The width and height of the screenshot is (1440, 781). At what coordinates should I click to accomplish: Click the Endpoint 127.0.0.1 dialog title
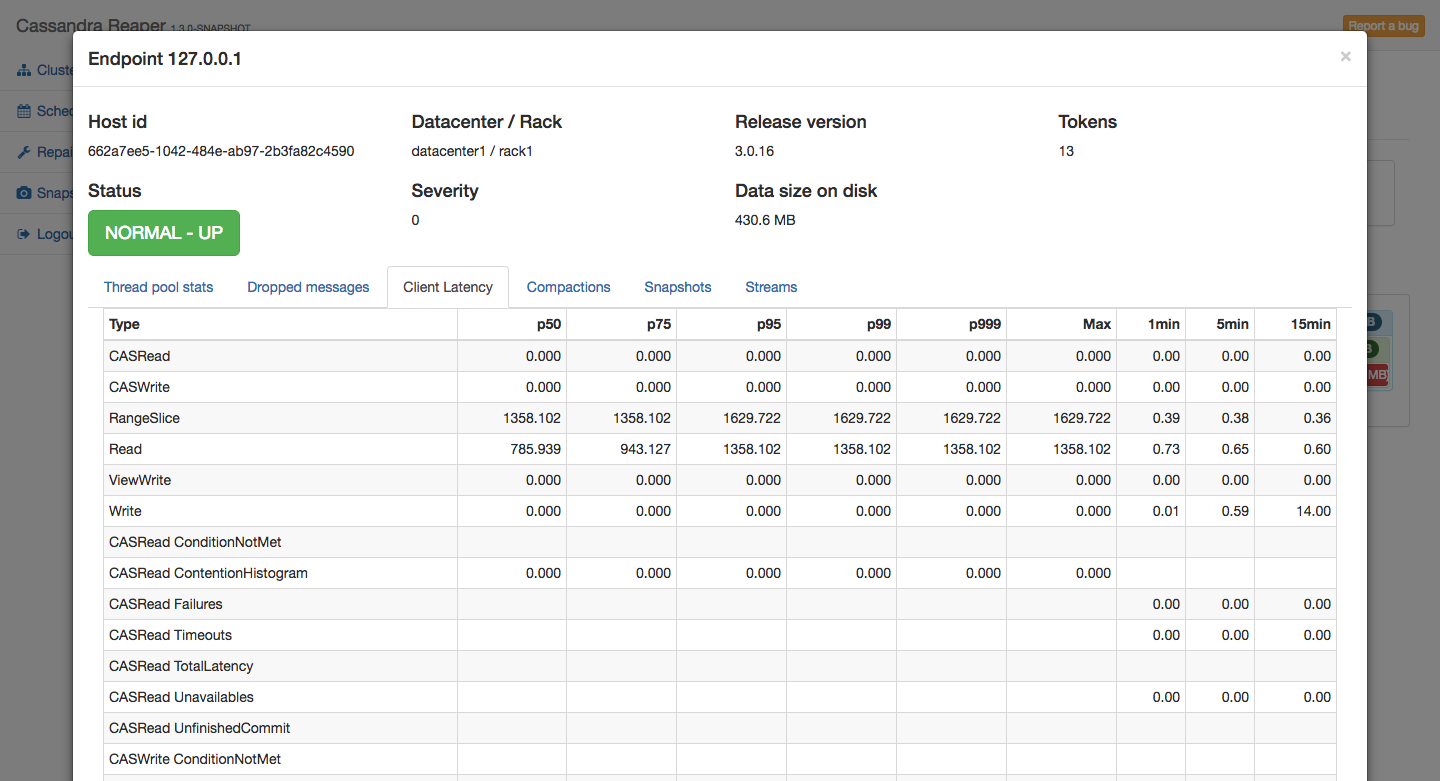tap(165, 59)
